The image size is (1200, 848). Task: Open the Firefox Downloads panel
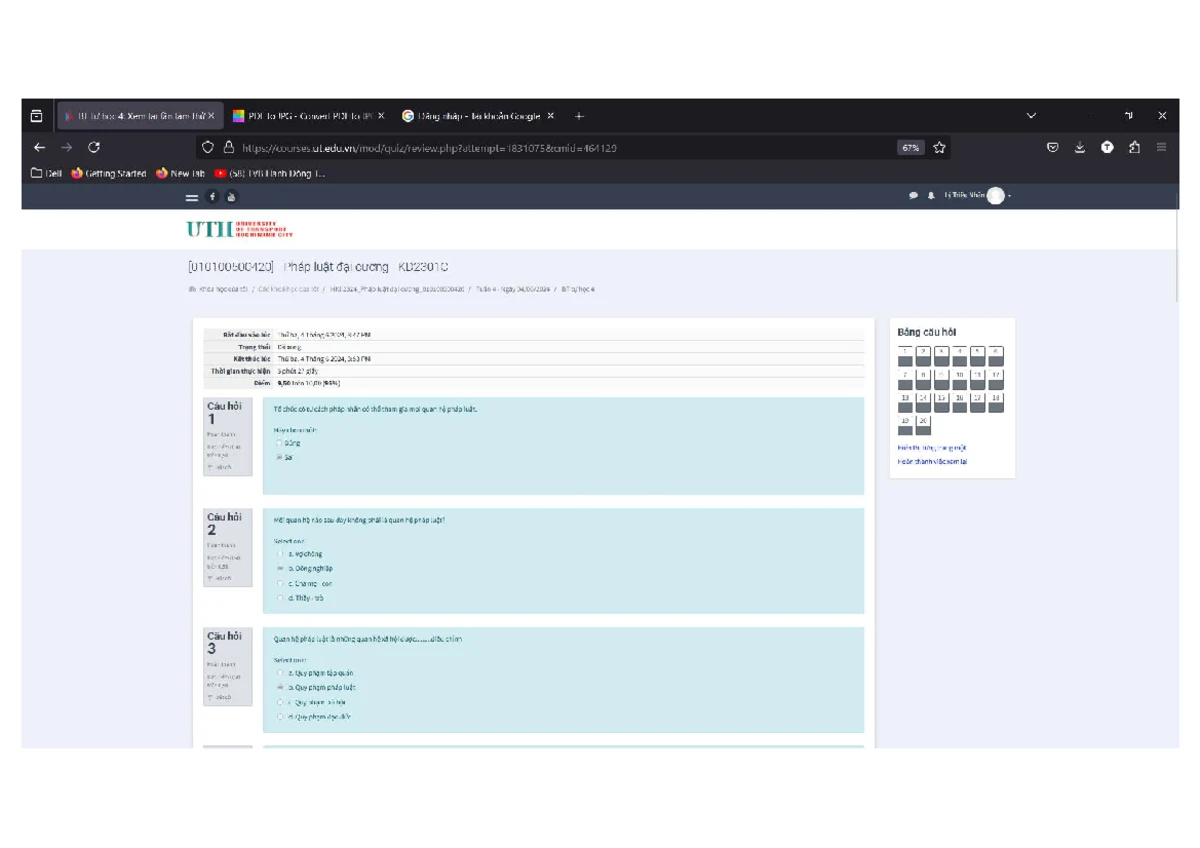(x=1080, y=147)
